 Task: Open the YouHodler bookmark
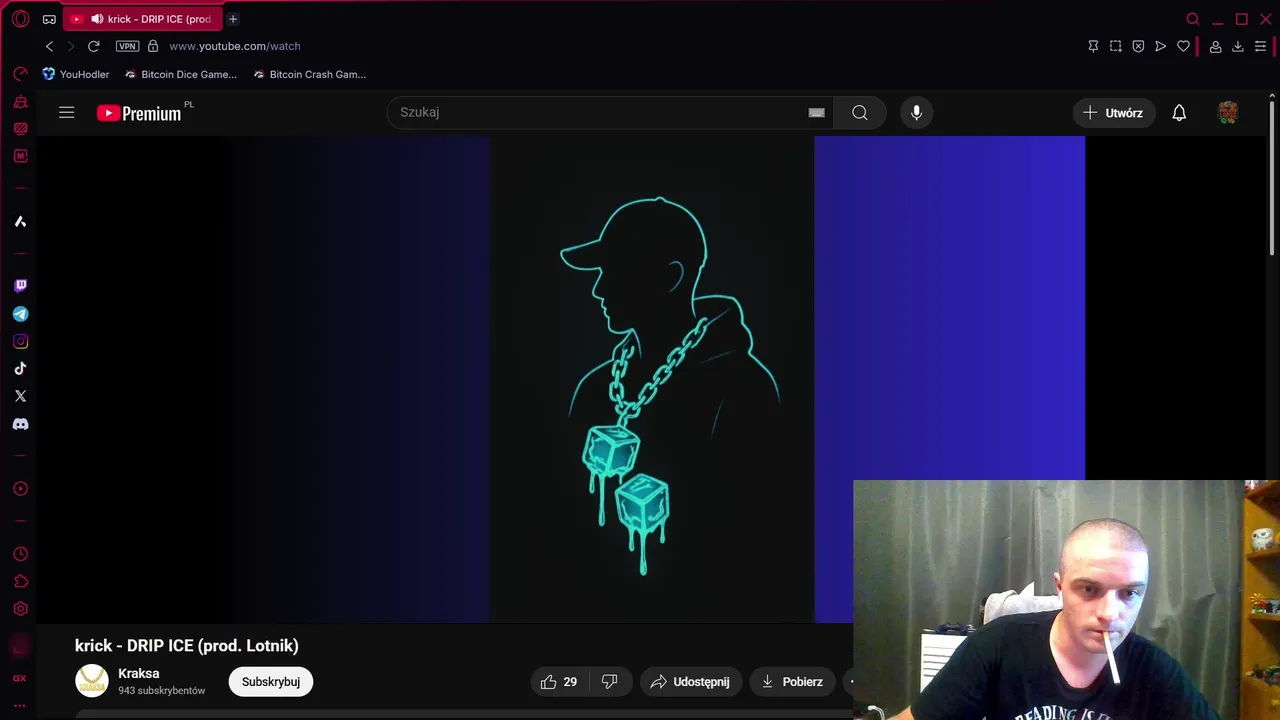pyautogui.click(x=76, y=74)
